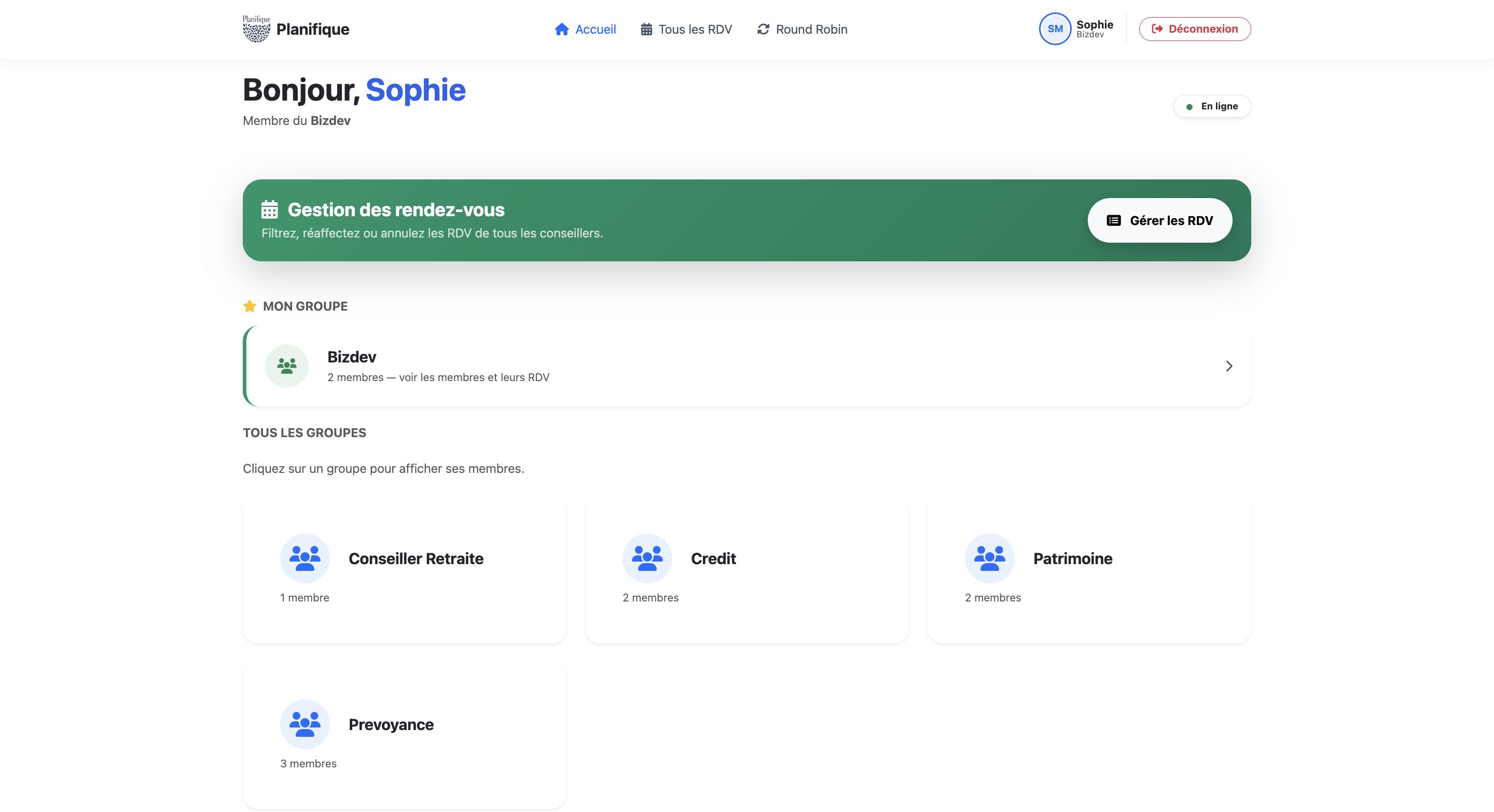The image size is (1494, 812).
Task: Click the Bizdev role label under Sophie in the header
Action: (1090, 35)
